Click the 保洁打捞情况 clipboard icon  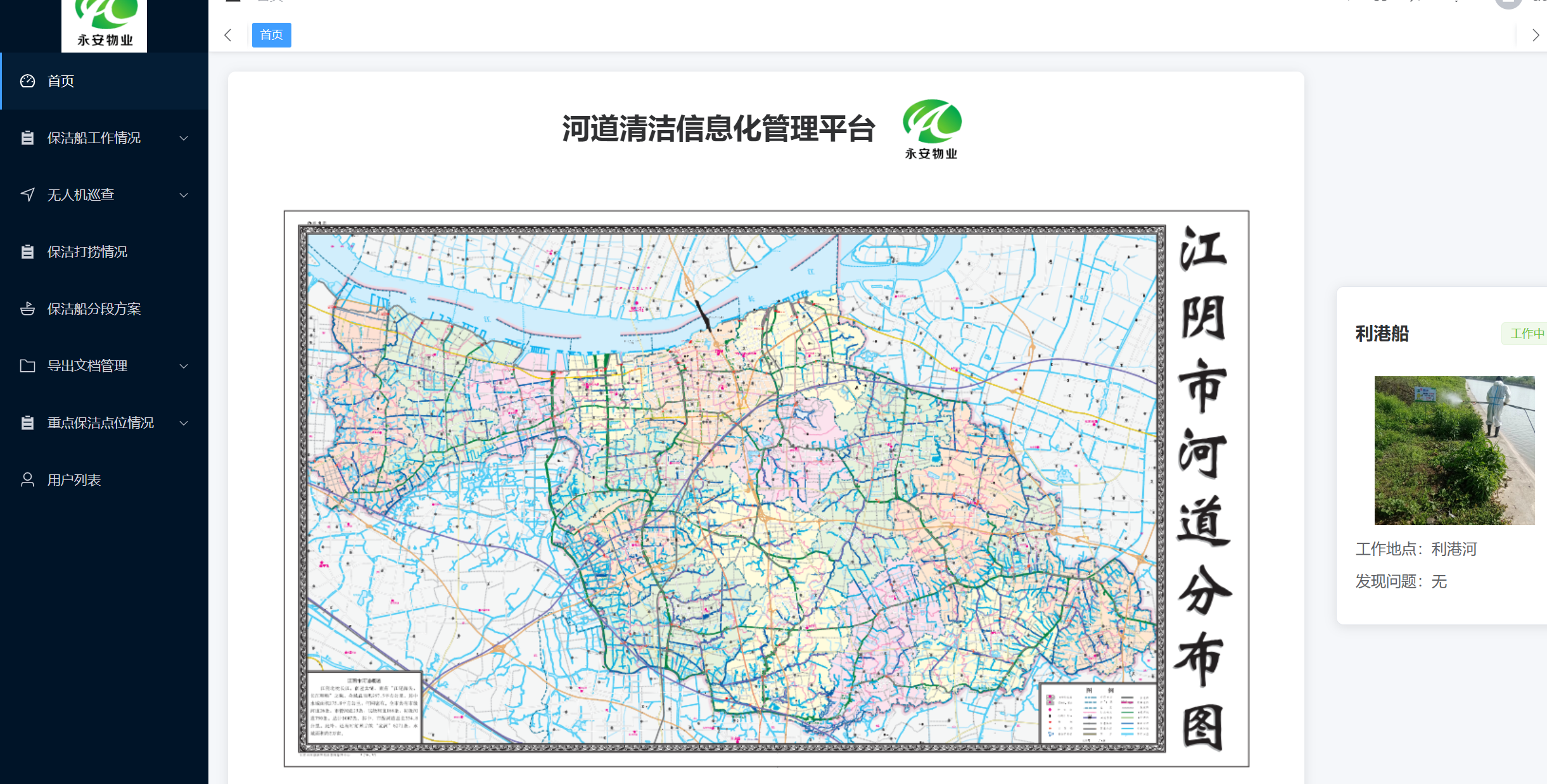tap(27, 251)
